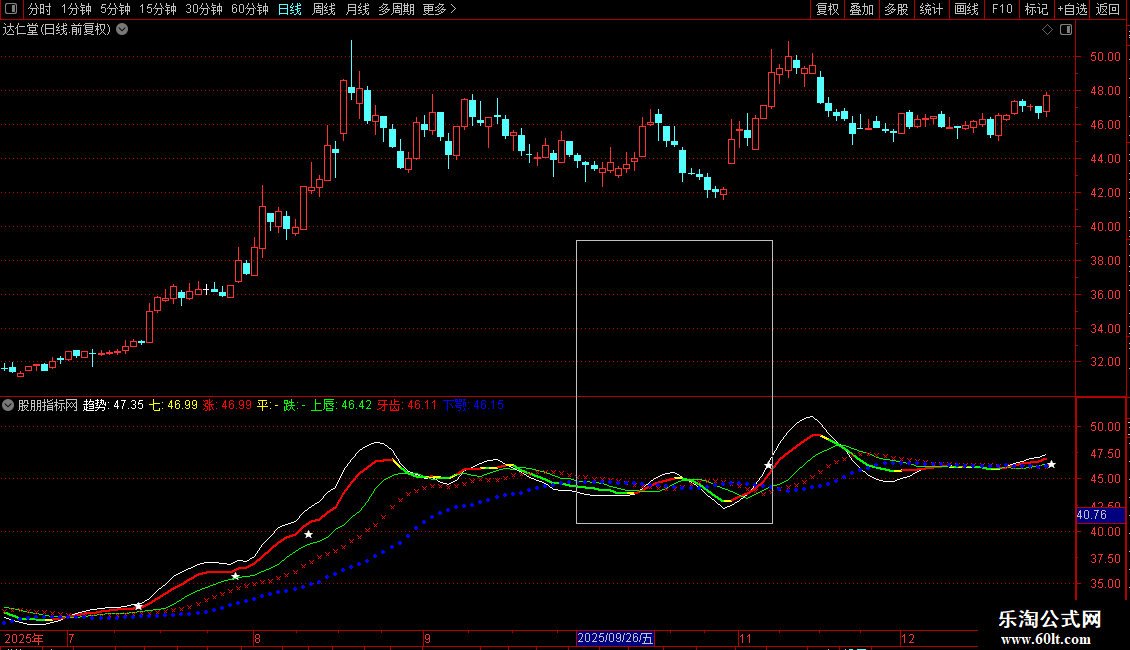Switch chart to 周线 weekly view
Viewport: 1130px width, 650px height.
point(324,9)
